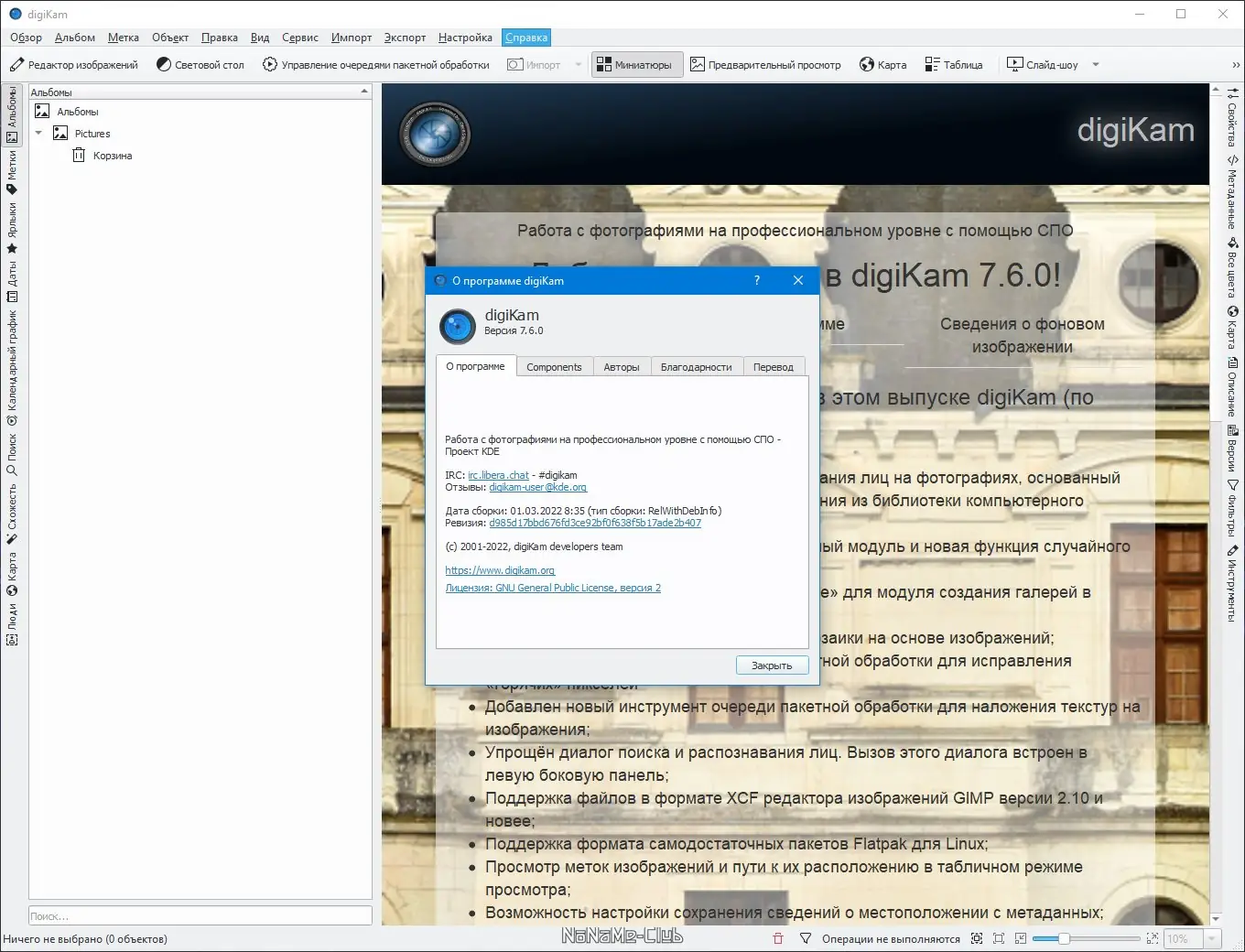Click the help question mark in dialog title
This screenshot has height=952, width=1245.
tap(757, 281)
